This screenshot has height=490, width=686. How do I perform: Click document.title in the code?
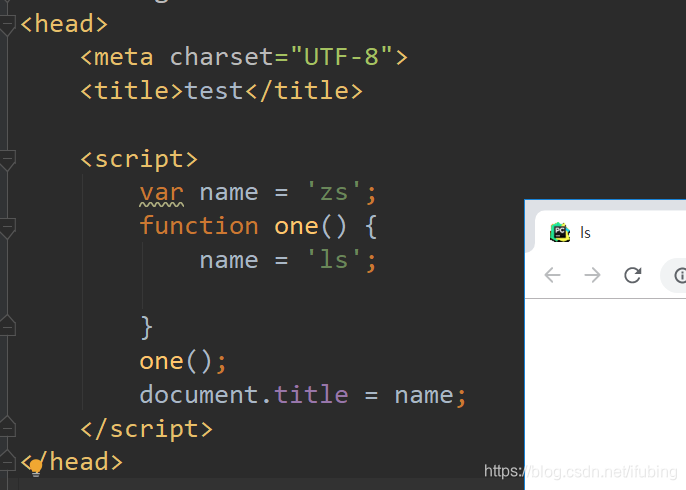[244, 395]
